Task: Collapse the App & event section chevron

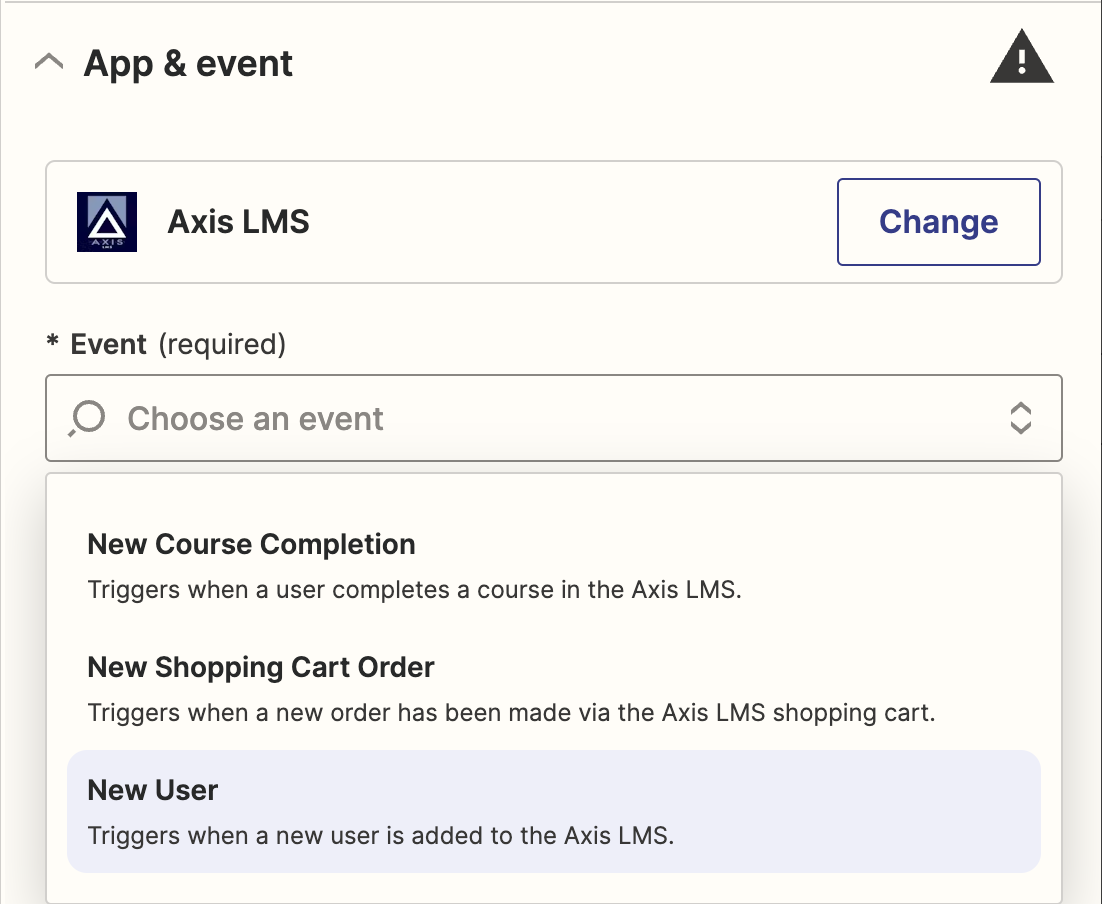Action: click(x=49, y=63)
